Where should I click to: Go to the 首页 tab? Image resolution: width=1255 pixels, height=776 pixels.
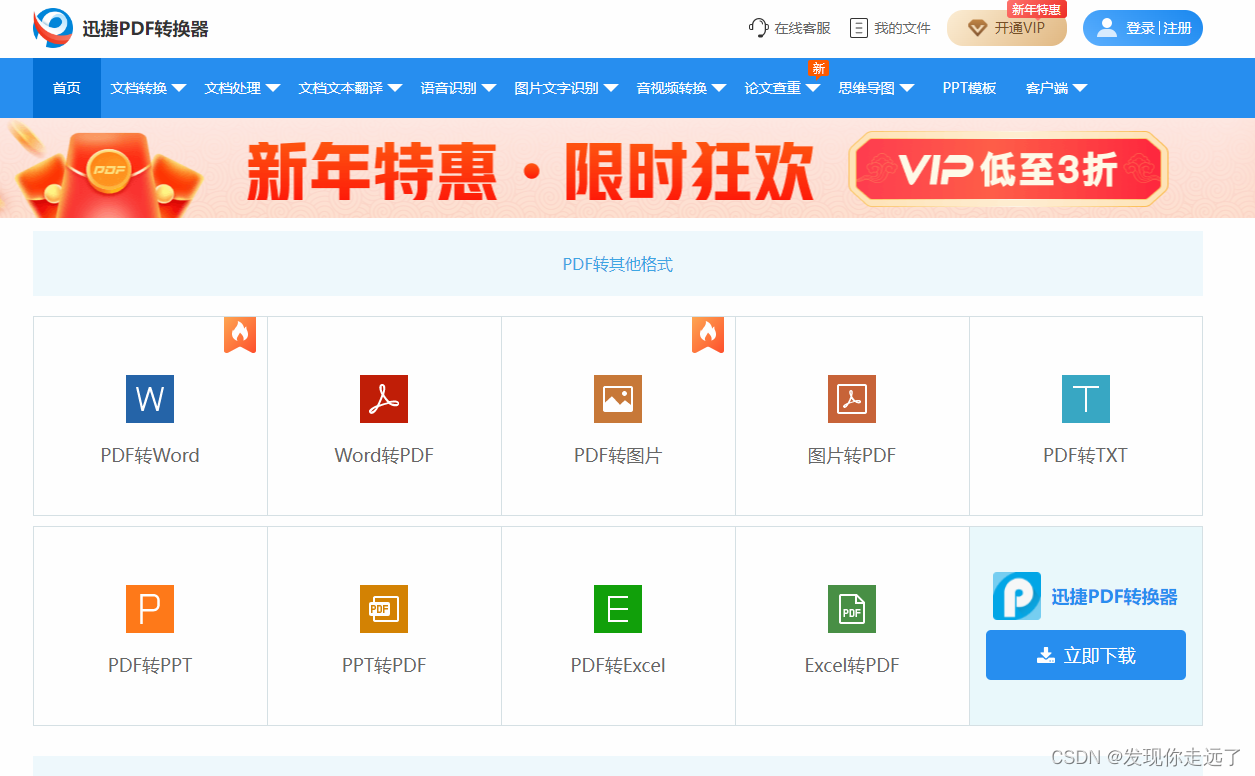pos(67,88)
